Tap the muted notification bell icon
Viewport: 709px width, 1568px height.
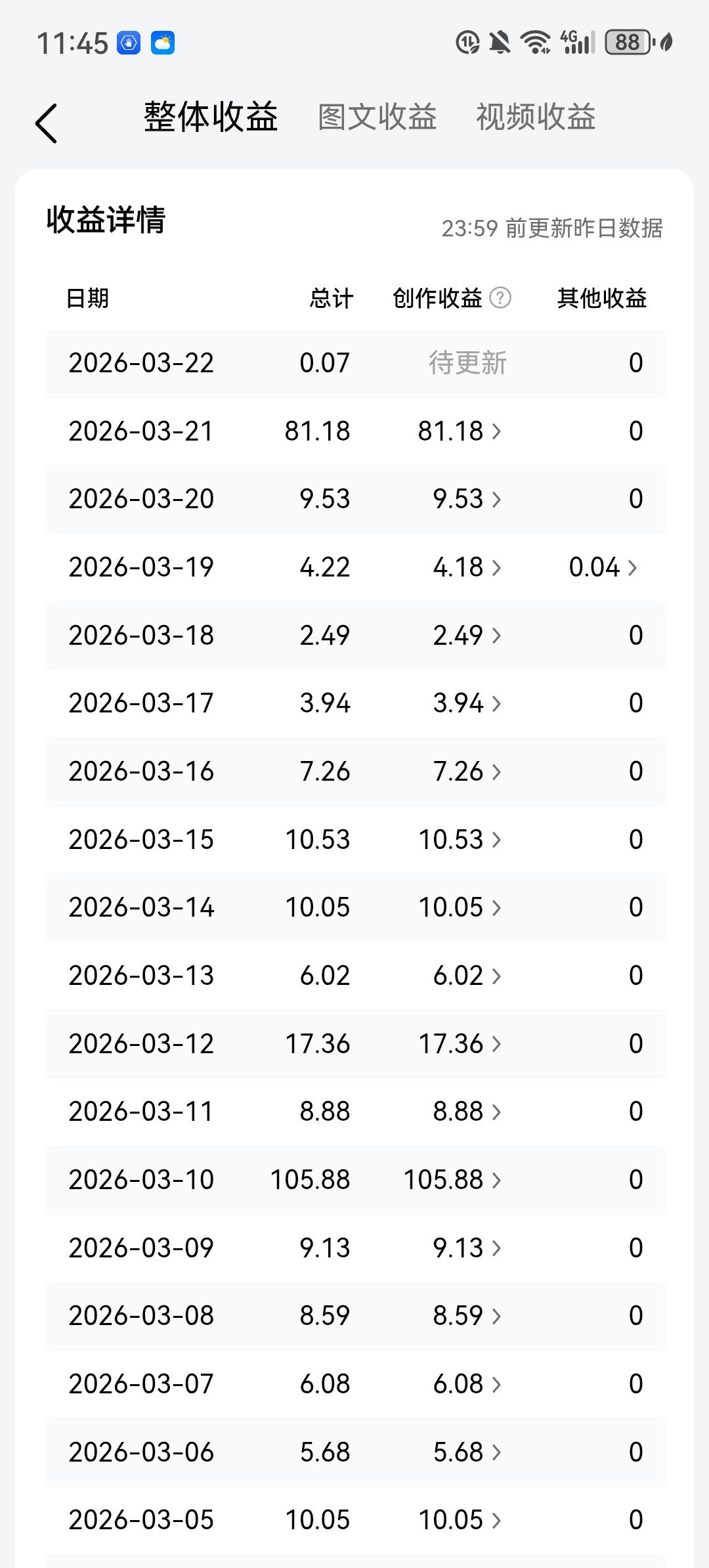coord(500,43)
